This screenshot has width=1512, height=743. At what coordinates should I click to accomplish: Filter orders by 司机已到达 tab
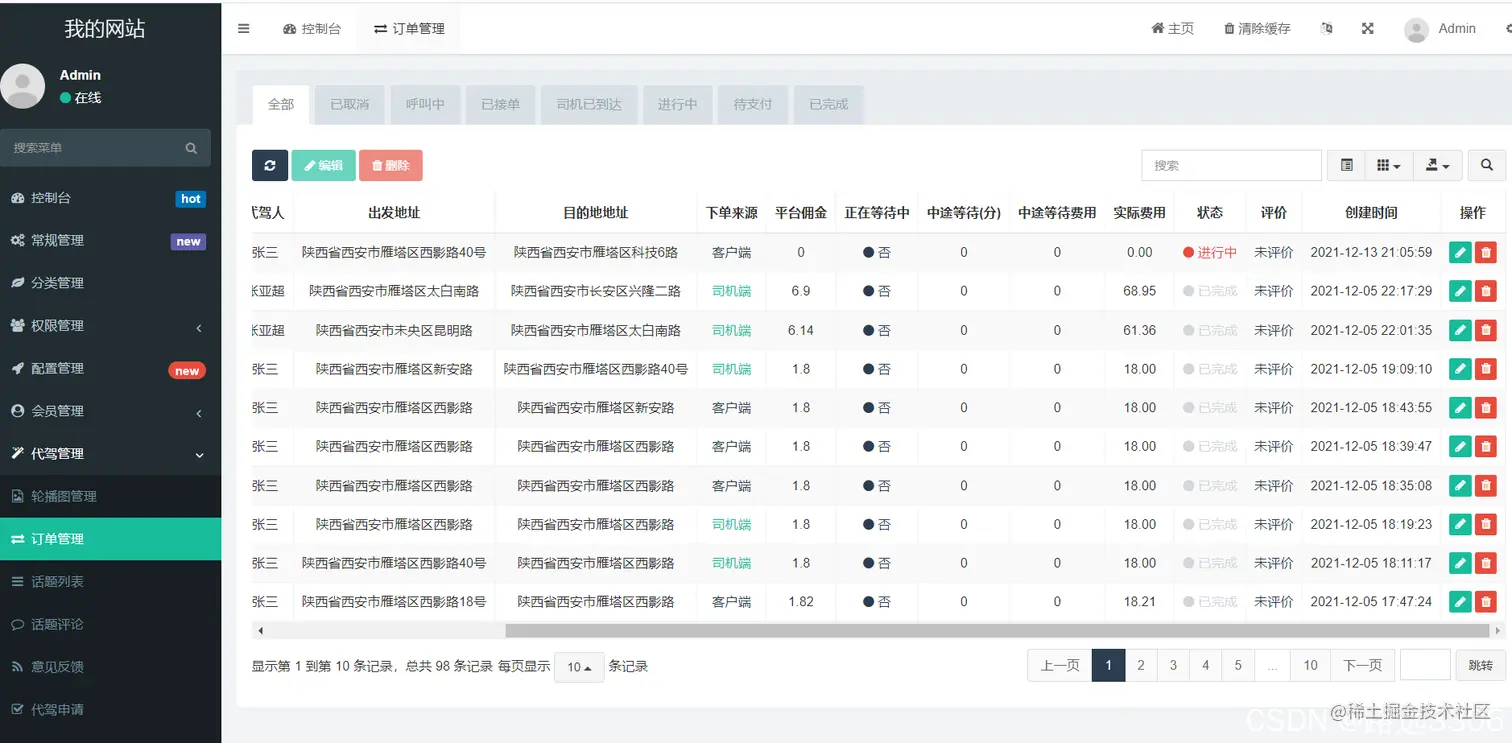click(589, 104)
